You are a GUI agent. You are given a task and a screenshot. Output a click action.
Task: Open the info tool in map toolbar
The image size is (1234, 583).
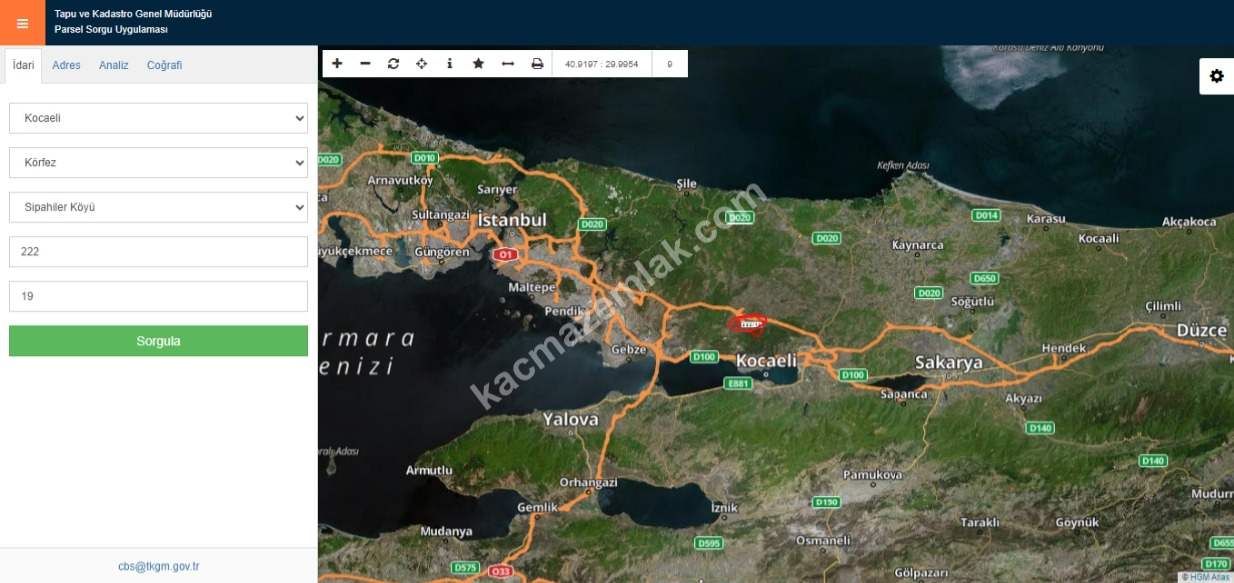click(450, 64)
